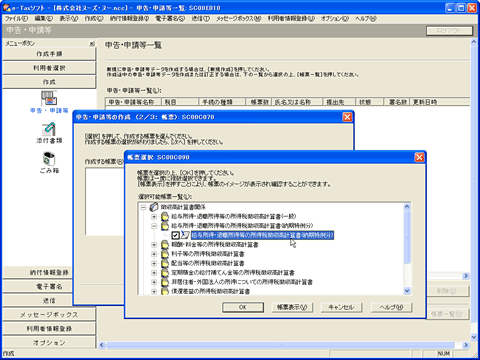Click the form tree scroll-down arrow
Image resolution: width=480 pixels, height=360 pixels.
[407, 291]
